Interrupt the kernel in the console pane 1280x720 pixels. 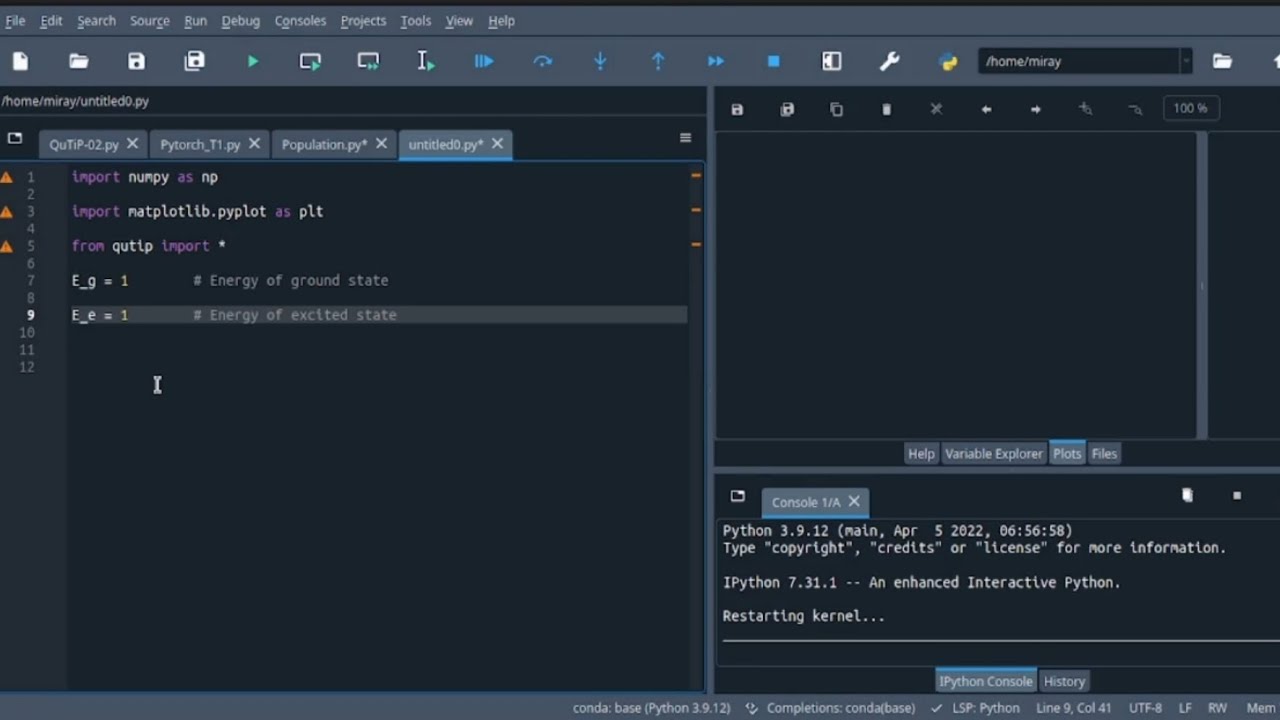click(1237, 495)
